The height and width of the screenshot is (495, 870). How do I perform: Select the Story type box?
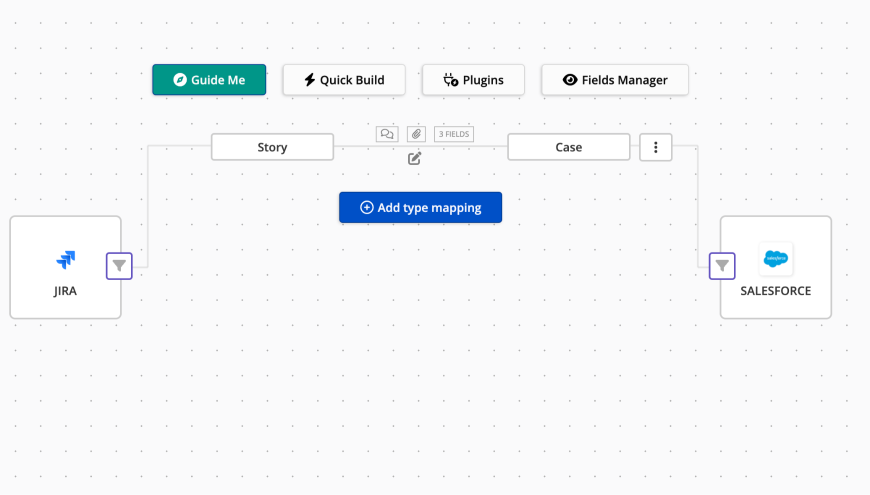[x=272, y=147]
